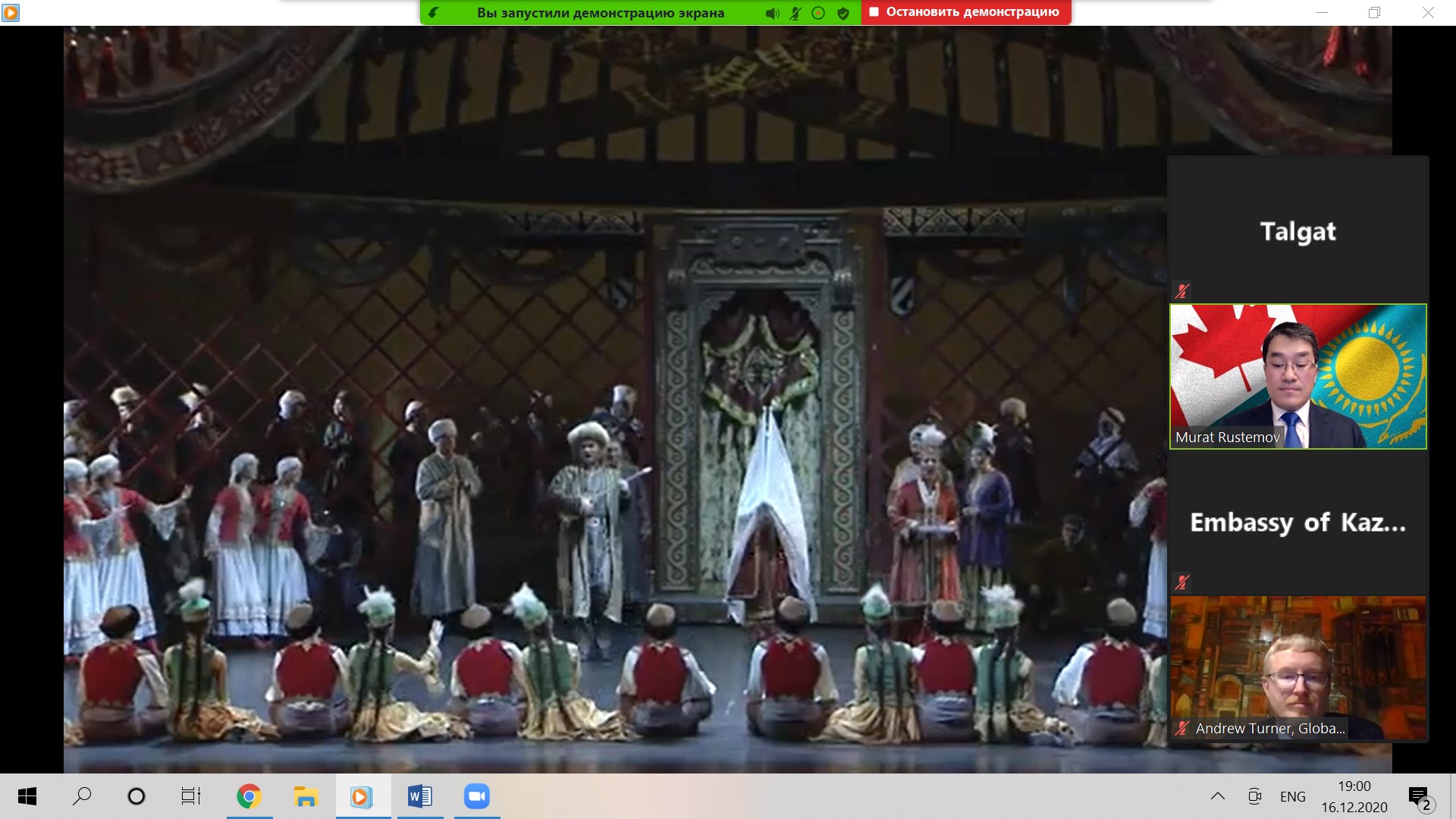1456x819 pixels.
Task: Open File Explorer from taskbar
Action: (305, 796)
